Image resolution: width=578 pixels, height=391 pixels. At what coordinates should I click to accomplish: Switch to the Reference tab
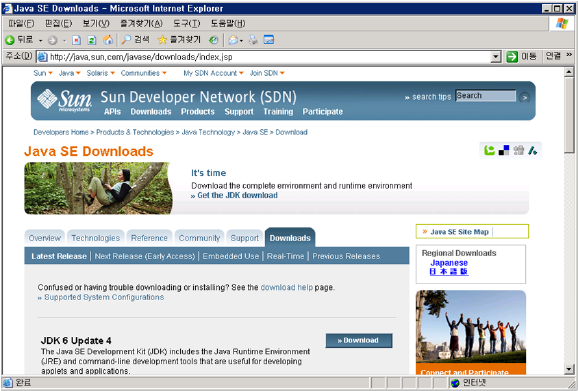149,238
